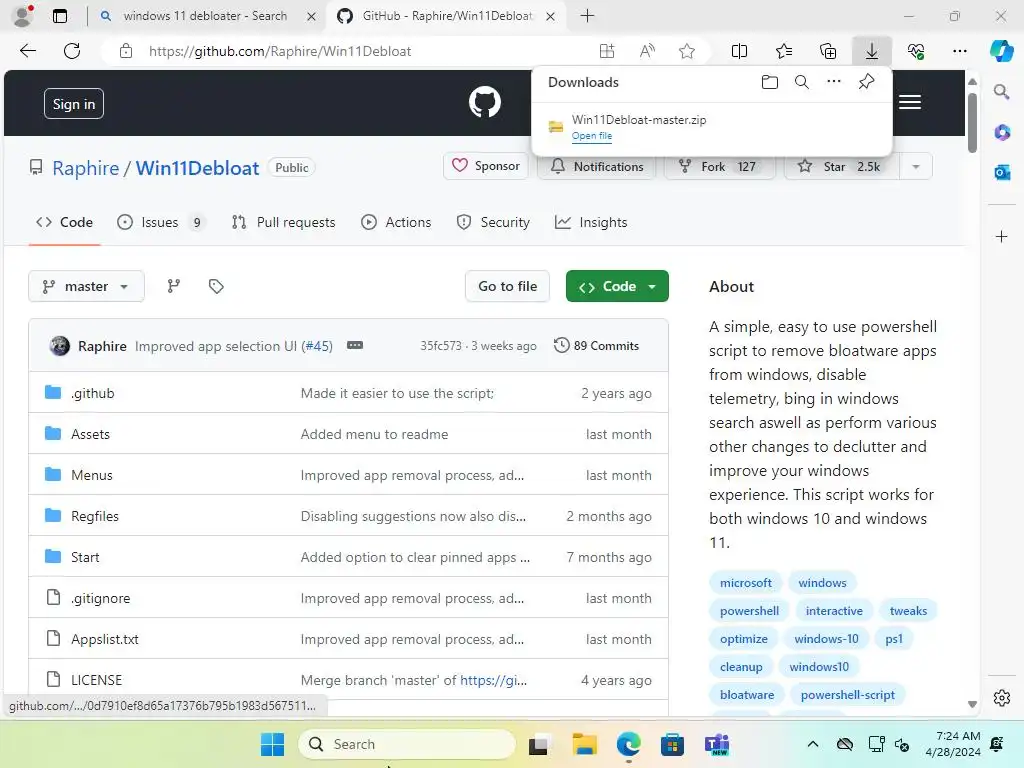
Task: Activate the Read aloud icon
Action: point(647,51)
